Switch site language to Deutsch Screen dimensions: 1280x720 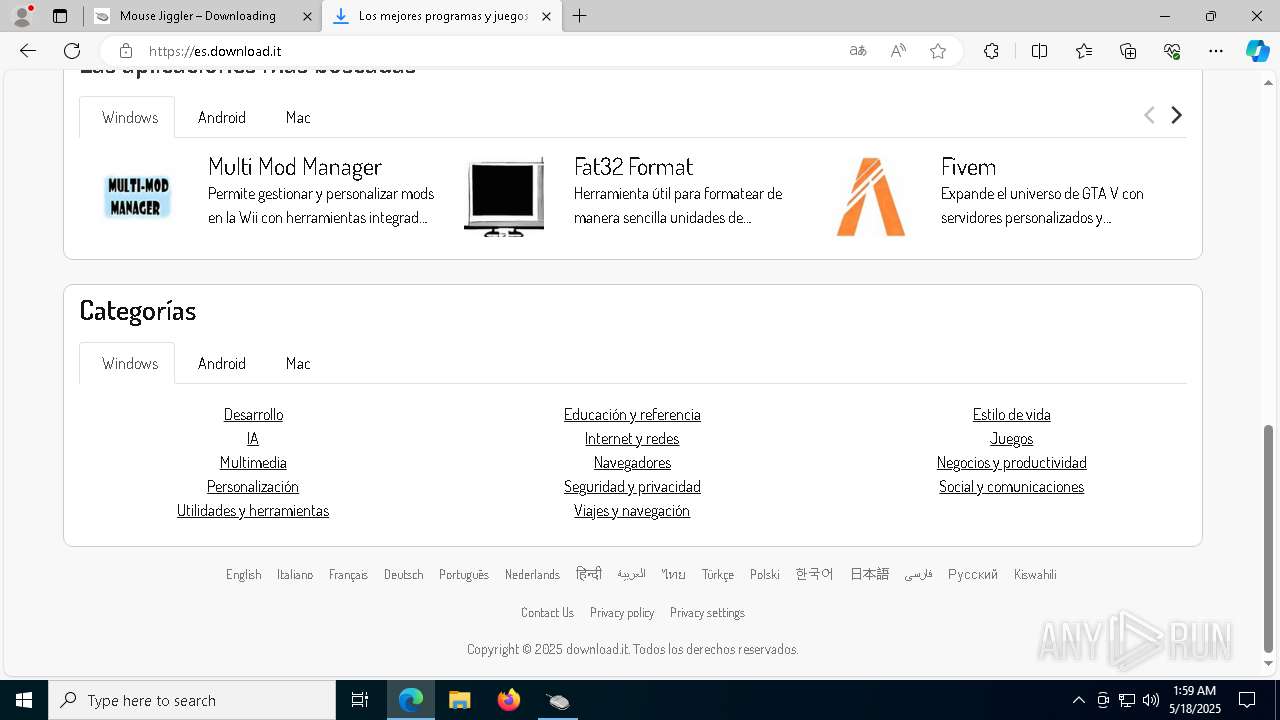pos(403,574)
